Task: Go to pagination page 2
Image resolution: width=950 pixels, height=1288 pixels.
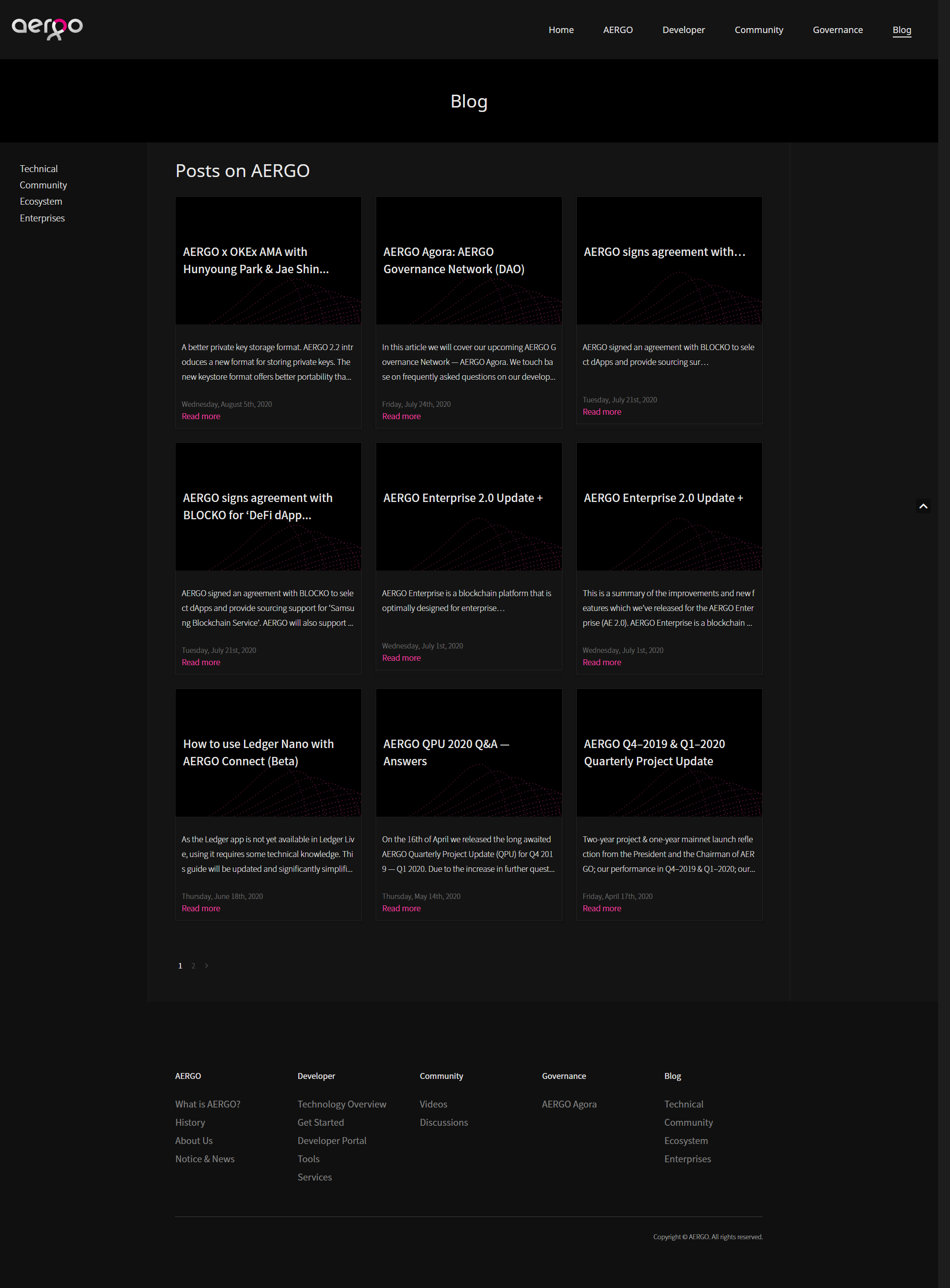Action: point(193,966)
